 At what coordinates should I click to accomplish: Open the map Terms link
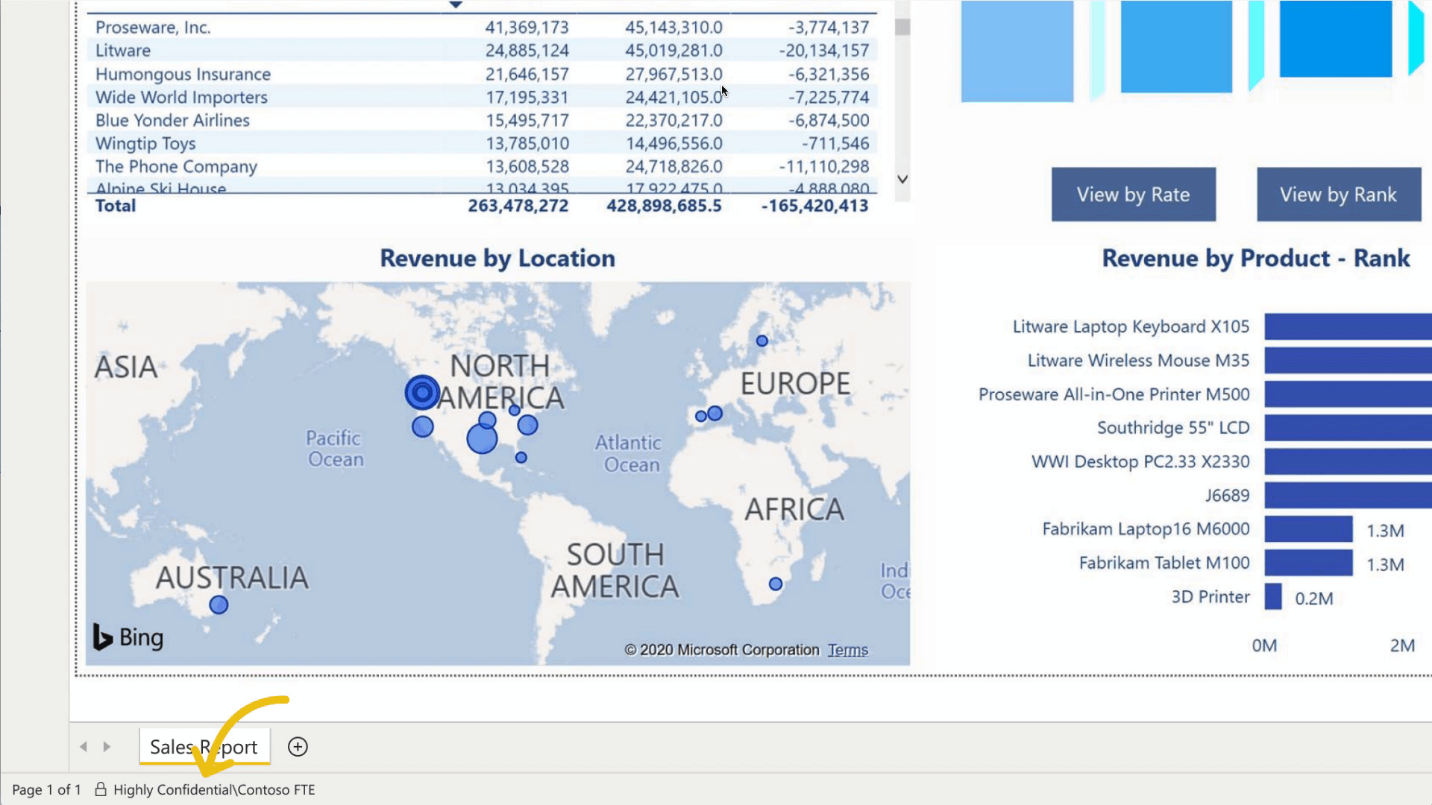click(x=848, y=650)
